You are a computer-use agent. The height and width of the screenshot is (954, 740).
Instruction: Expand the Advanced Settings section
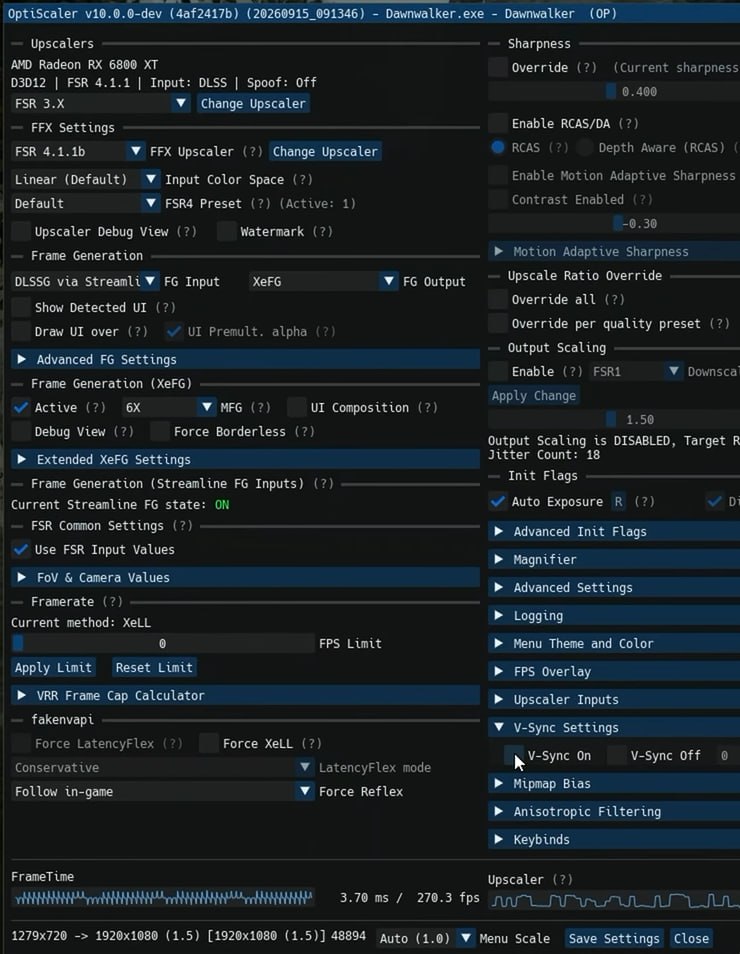pos(614,587)
